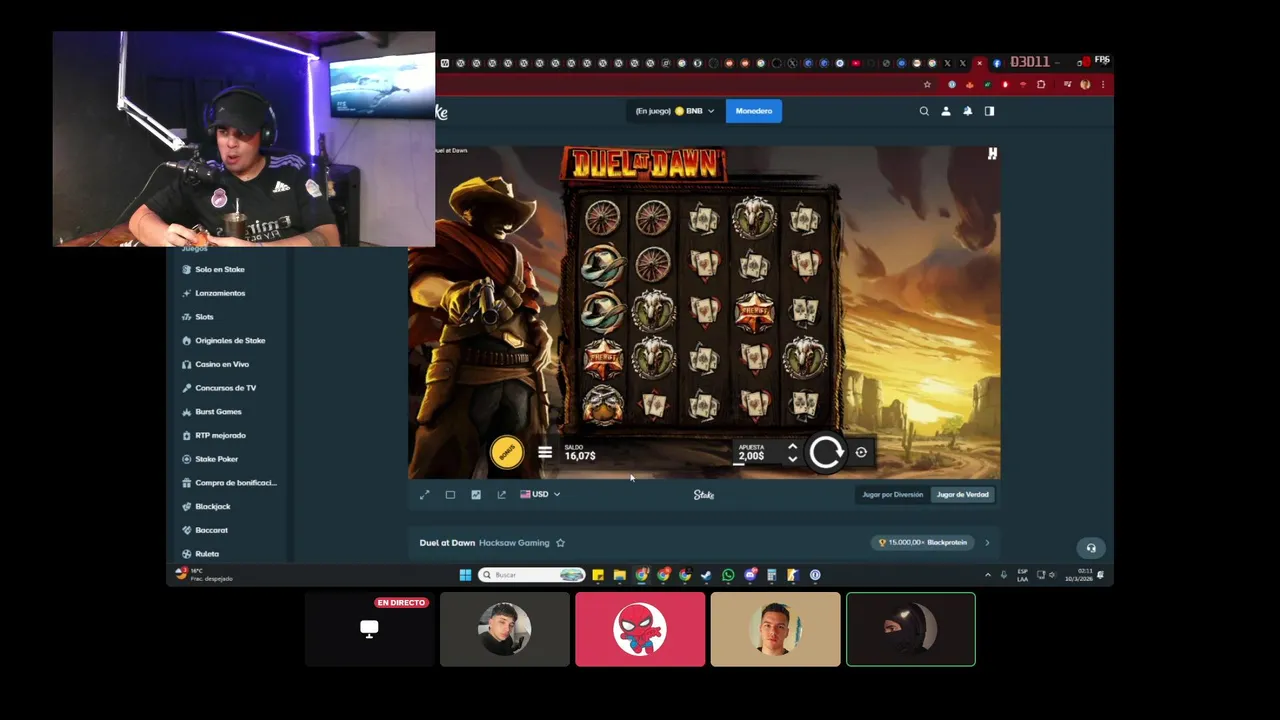
Task: Open File Explorer from the taskbar
Action: (x=620, y=575)
